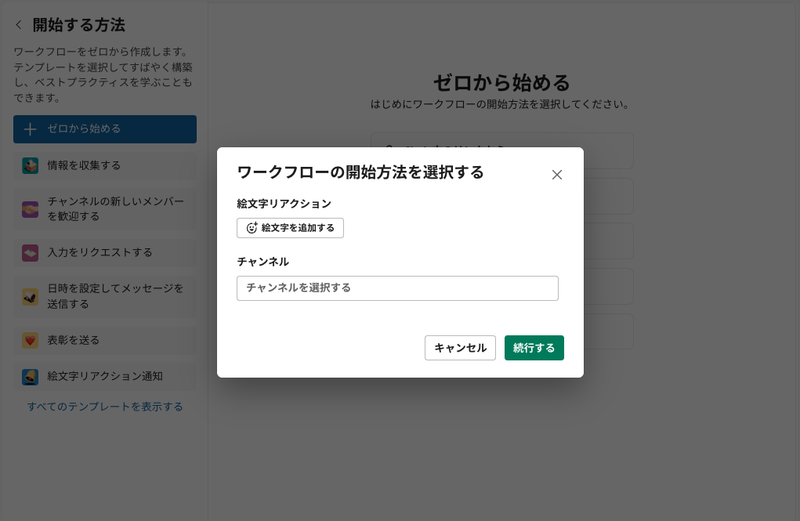The image size is (800, 521).
Task: Close the workflow start method dialog
Action: (x=557, y=175)
